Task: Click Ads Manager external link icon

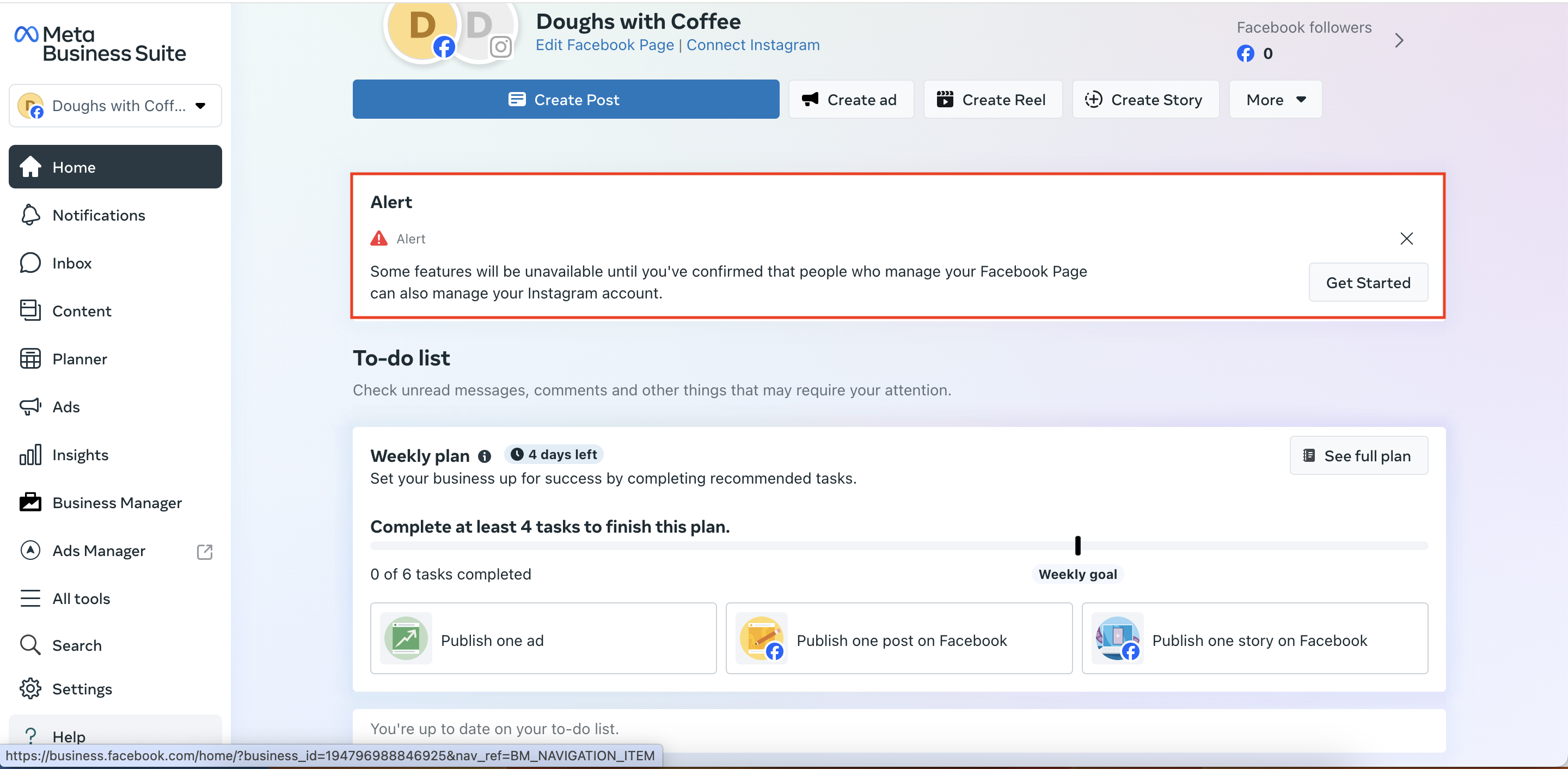Action: coord(205,551)
